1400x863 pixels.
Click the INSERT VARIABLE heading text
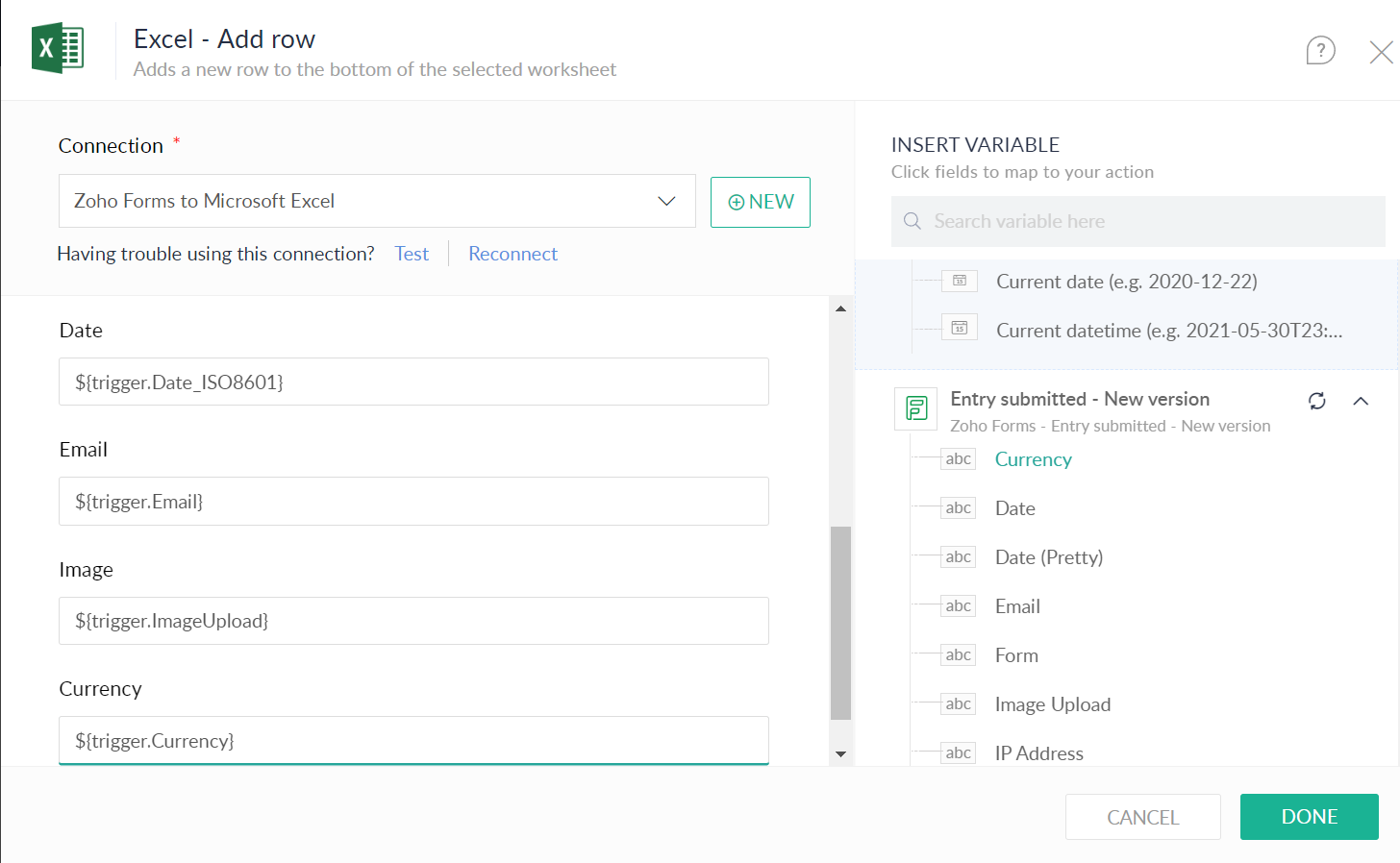[975, 145]
